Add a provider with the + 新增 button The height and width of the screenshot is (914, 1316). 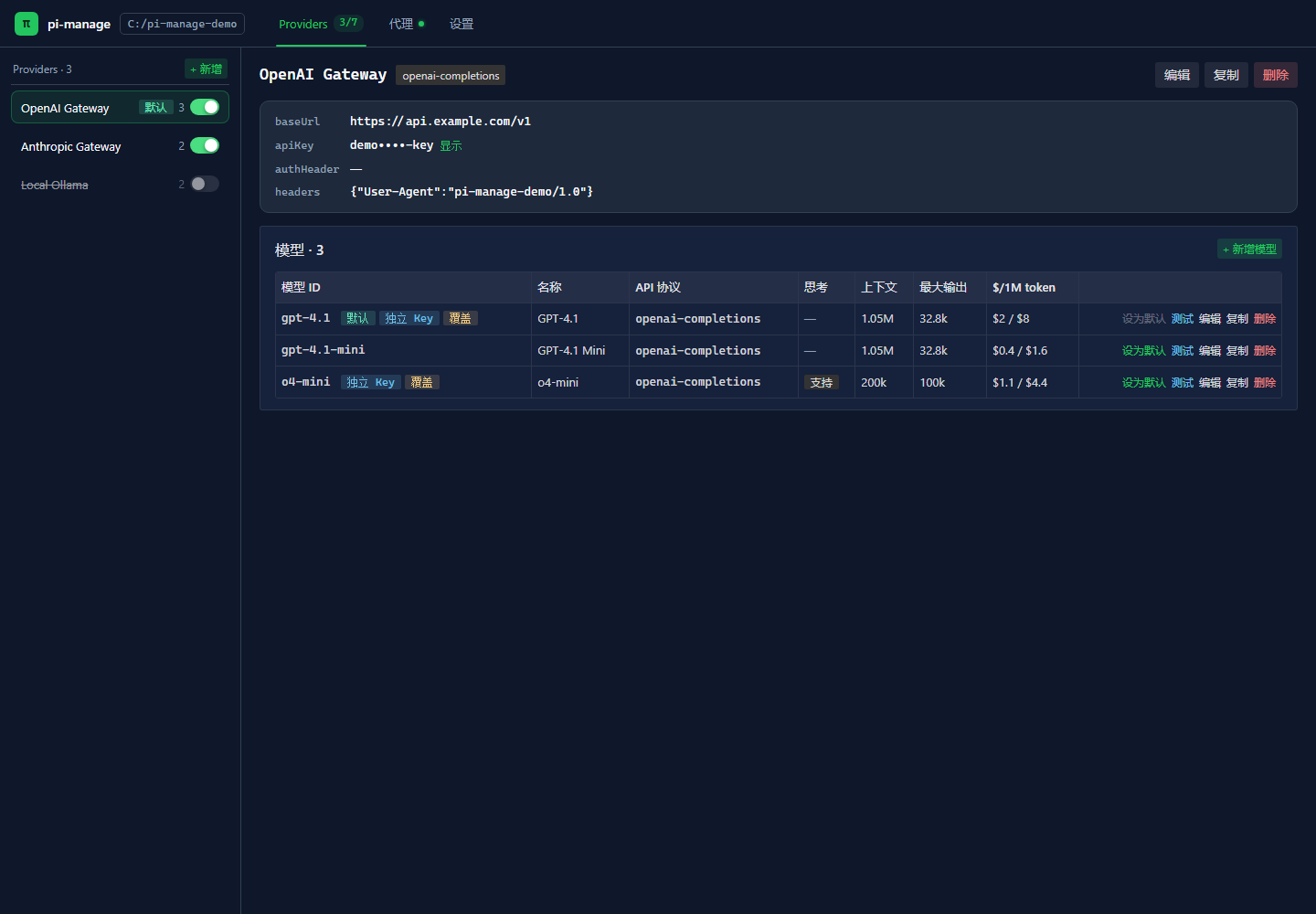(x=206, y=69)
